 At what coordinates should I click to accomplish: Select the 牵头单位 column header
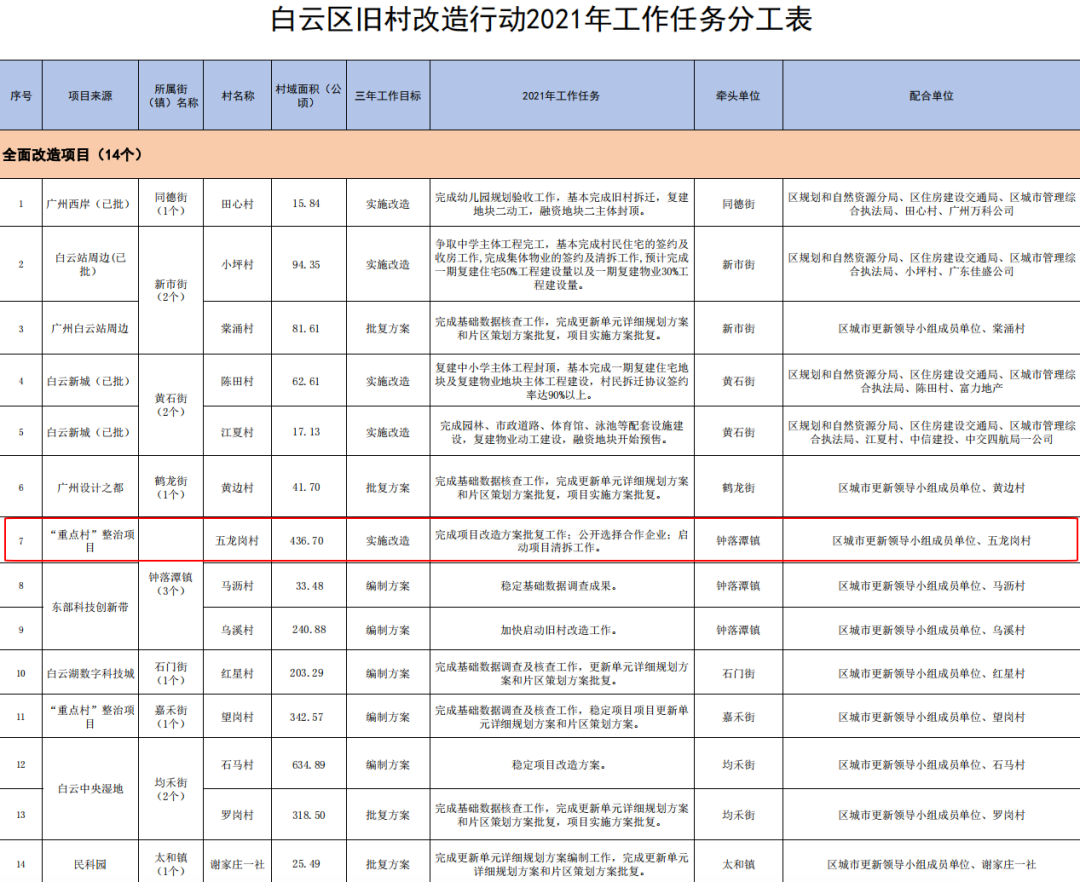pyautogui.click(x=737, y=96)
